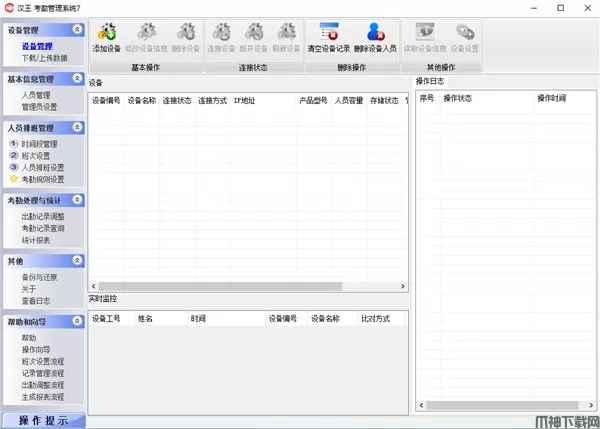Sort by 设备名称 column in device table

(142, 101)
